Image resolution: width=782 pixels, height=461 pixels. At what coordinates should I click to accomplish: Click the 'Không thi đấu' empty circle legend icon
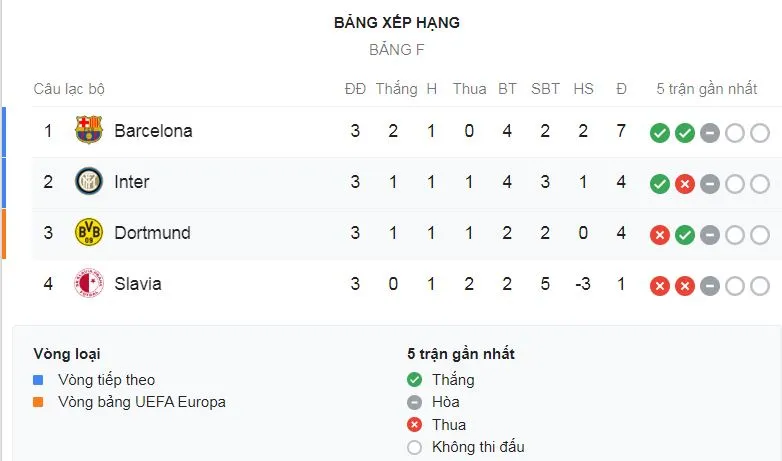coord(415,447)
